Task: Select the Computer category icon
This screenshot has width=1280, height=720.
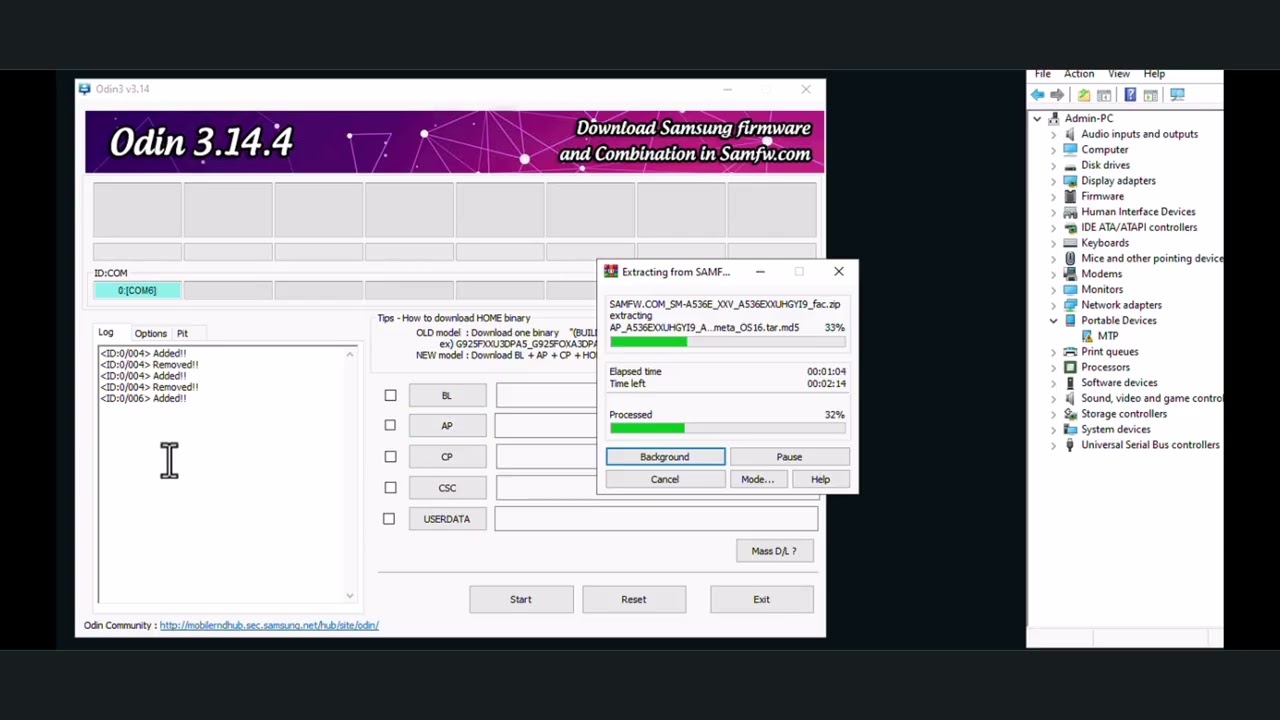Action: (1070, 149)
